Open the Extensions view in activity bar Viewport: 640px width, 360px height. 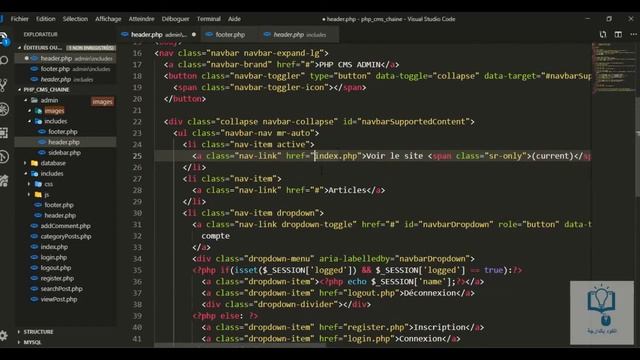[4, 133]
